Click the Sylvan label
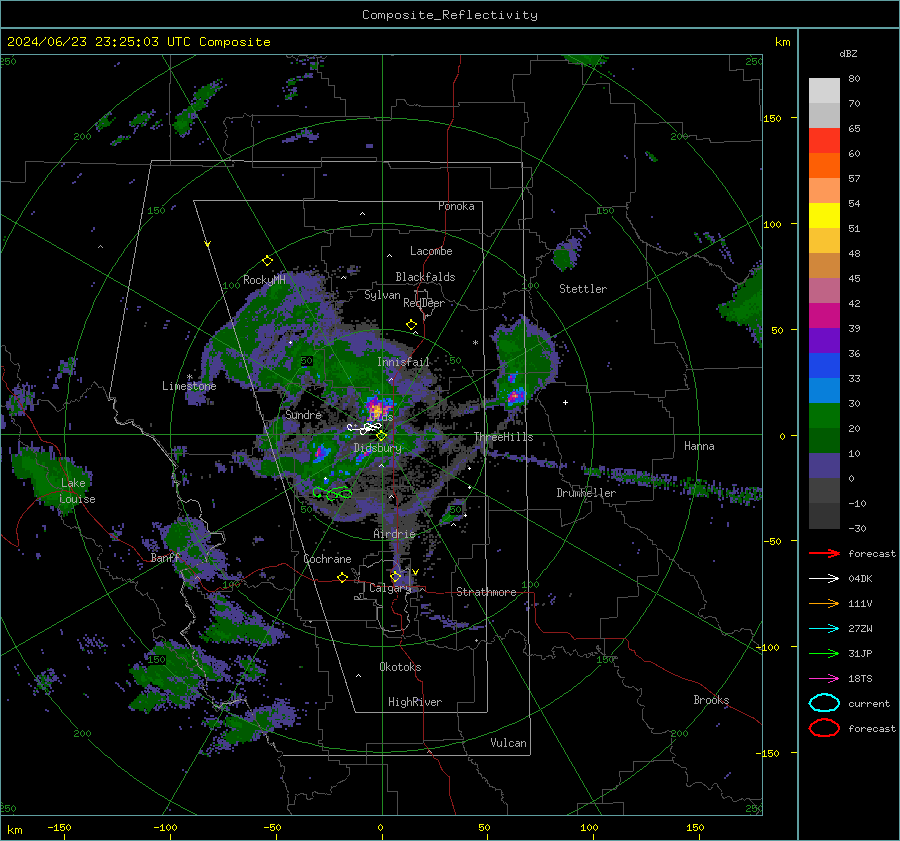This screenshot has width=900, height=841. click(382, 295)
